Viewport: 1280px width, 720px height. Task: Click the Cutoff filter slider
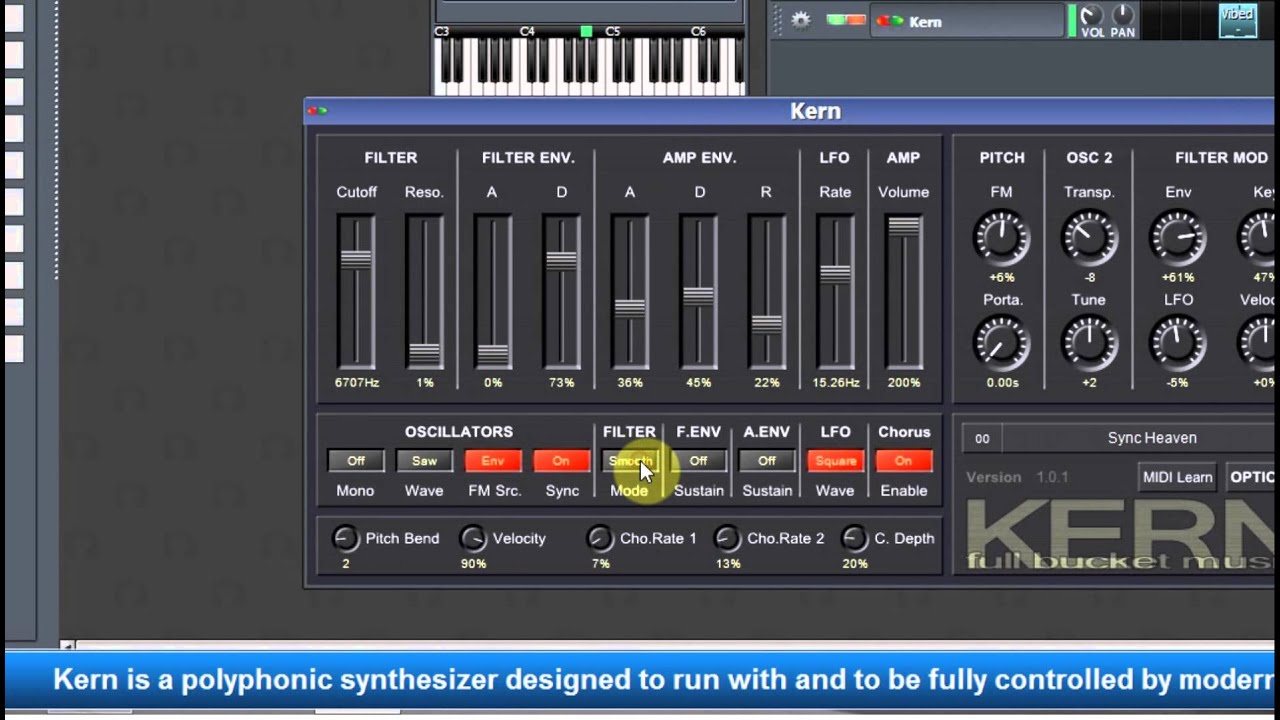(x=356, y=291)
